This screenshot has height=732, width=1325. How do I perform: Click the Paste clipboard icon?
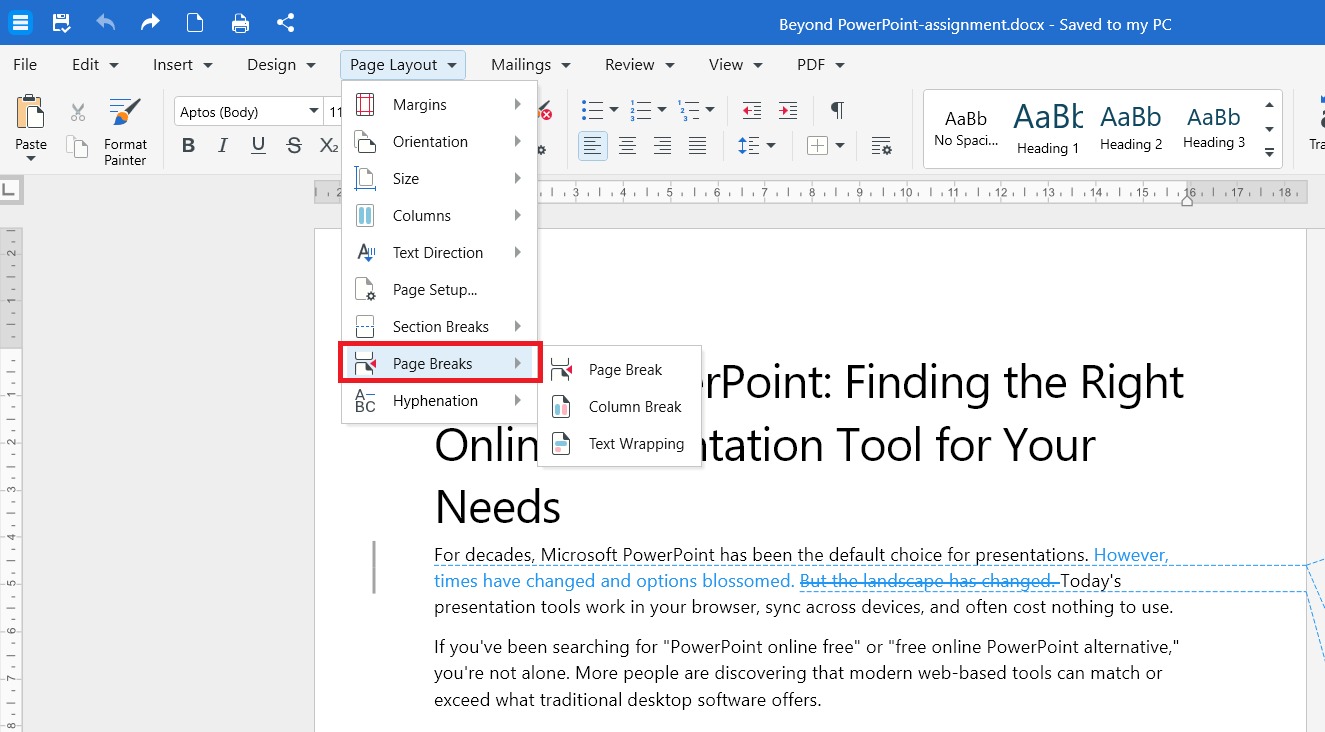31,113
